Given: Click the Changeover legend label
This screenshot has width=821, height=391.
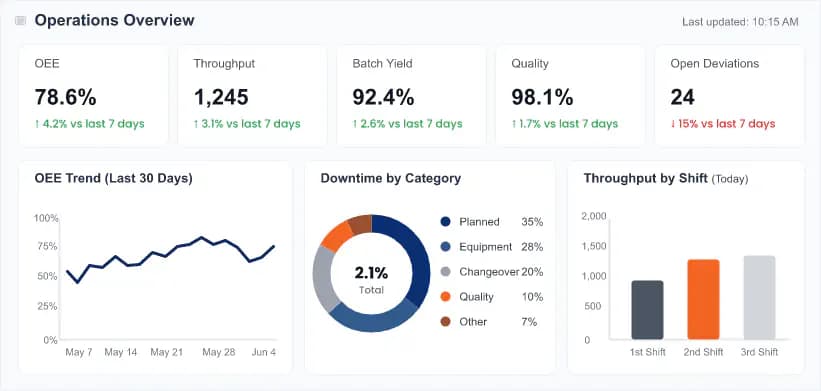Looking at the screenshot, I should pos(489,272).
